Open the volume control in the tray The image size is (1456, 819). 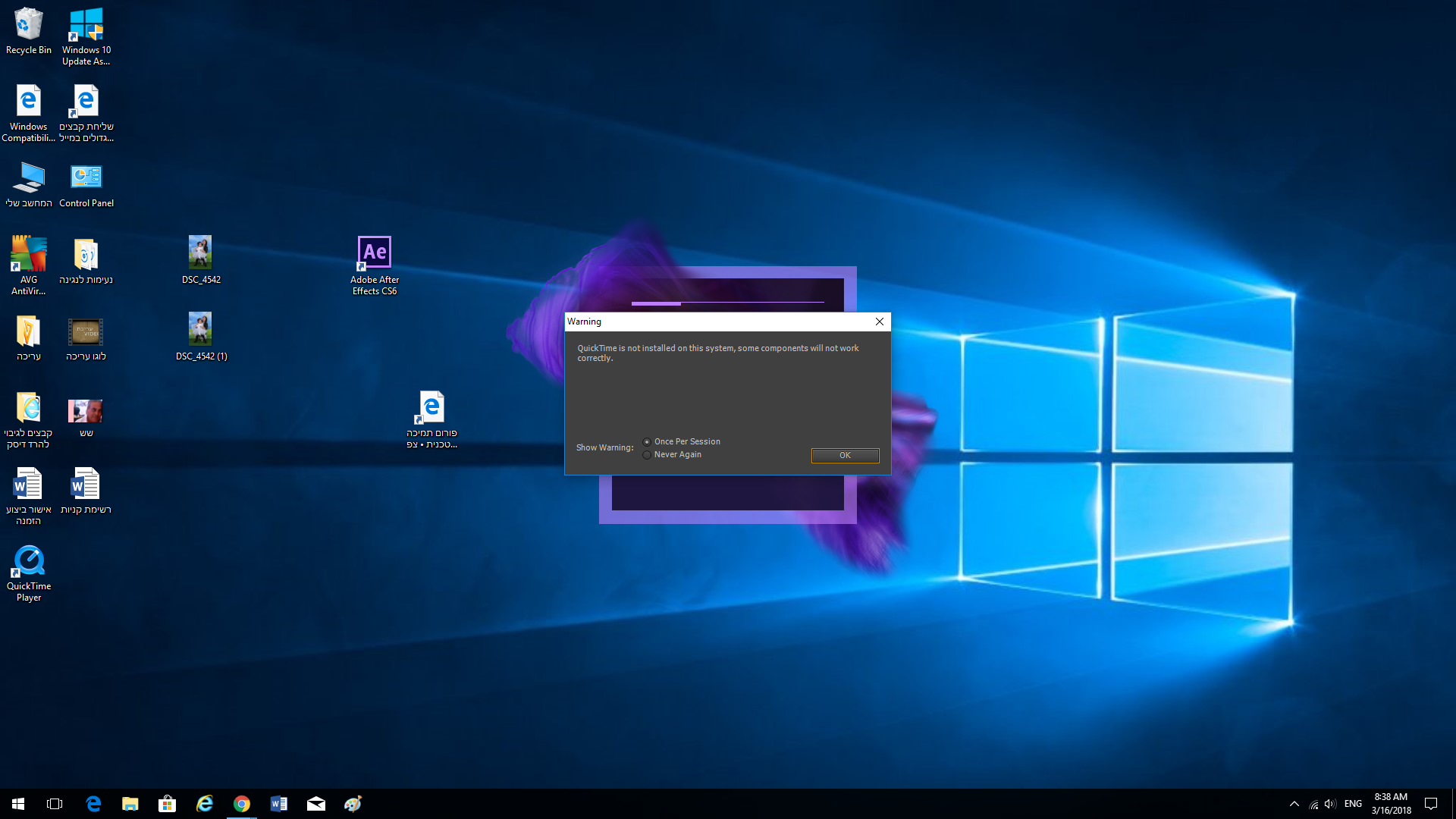tap(1330, 804)
